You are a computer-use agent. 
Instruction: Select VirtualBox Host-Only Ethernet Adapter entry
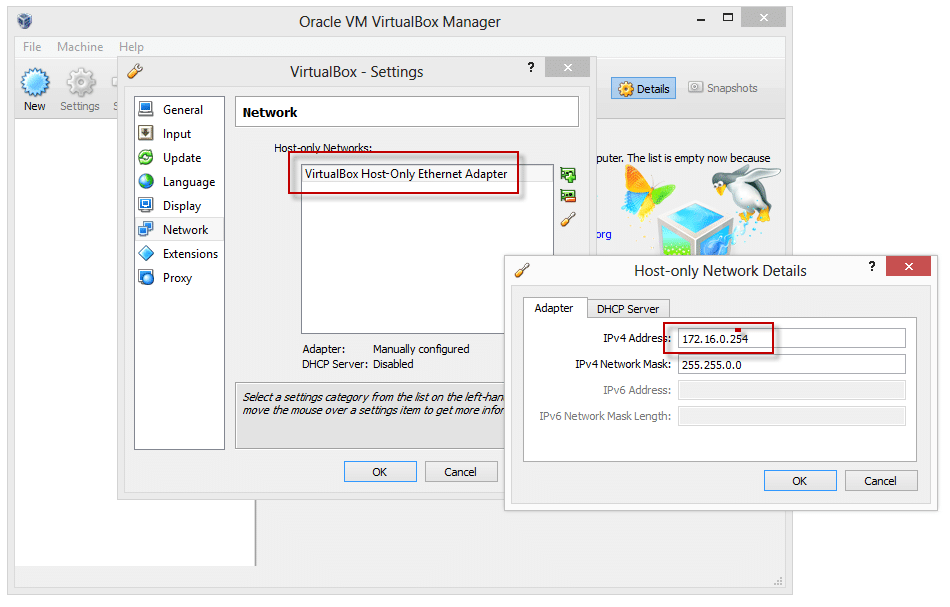[406, 174]
